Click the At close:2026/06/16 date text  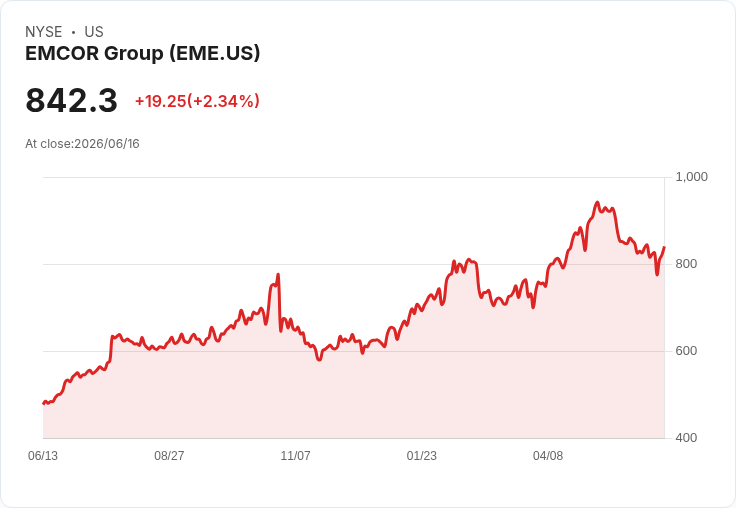pyautogui.click(x=82, y=144)
